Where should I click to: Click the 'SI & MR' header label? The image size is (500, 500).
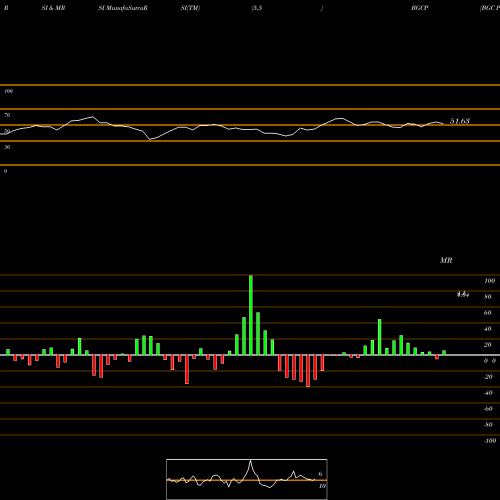click(53, 8)
